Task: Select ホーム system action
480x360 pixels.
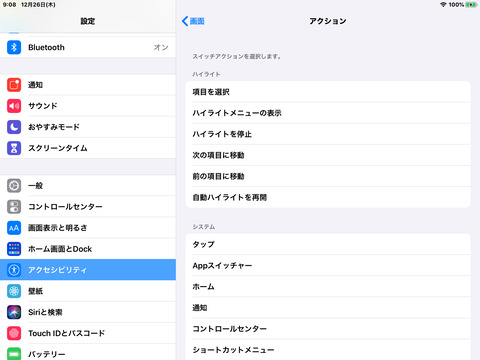Action: (x=328, y=286)
